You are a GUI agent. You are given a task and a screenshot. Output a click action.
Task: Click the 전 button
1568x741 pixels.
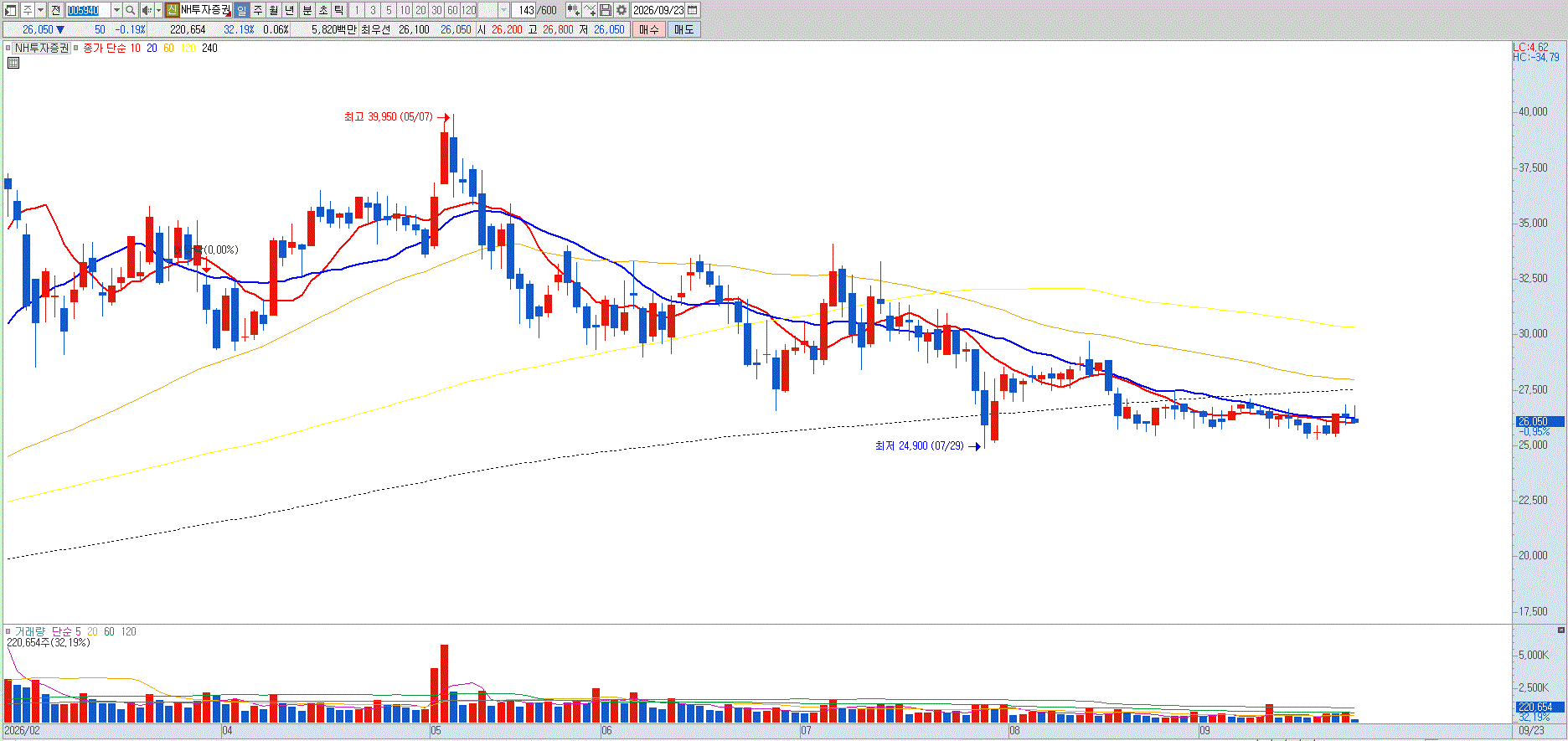coord(55,10)
